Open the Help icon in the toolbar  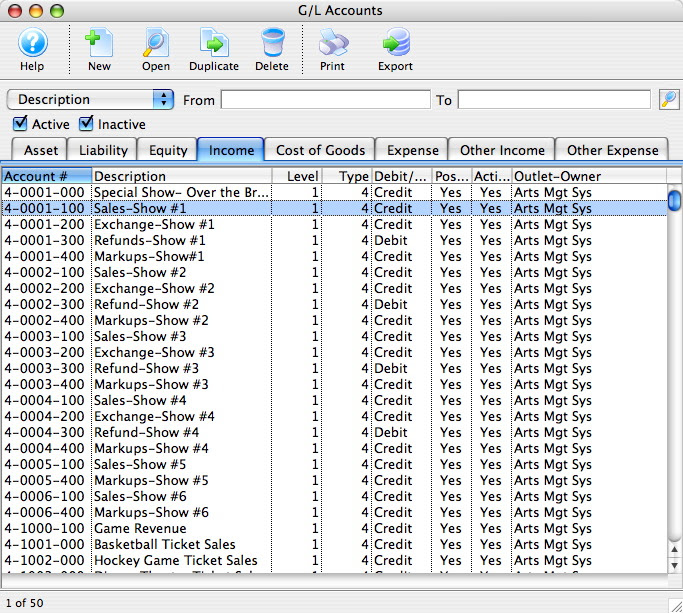[32, 49]
